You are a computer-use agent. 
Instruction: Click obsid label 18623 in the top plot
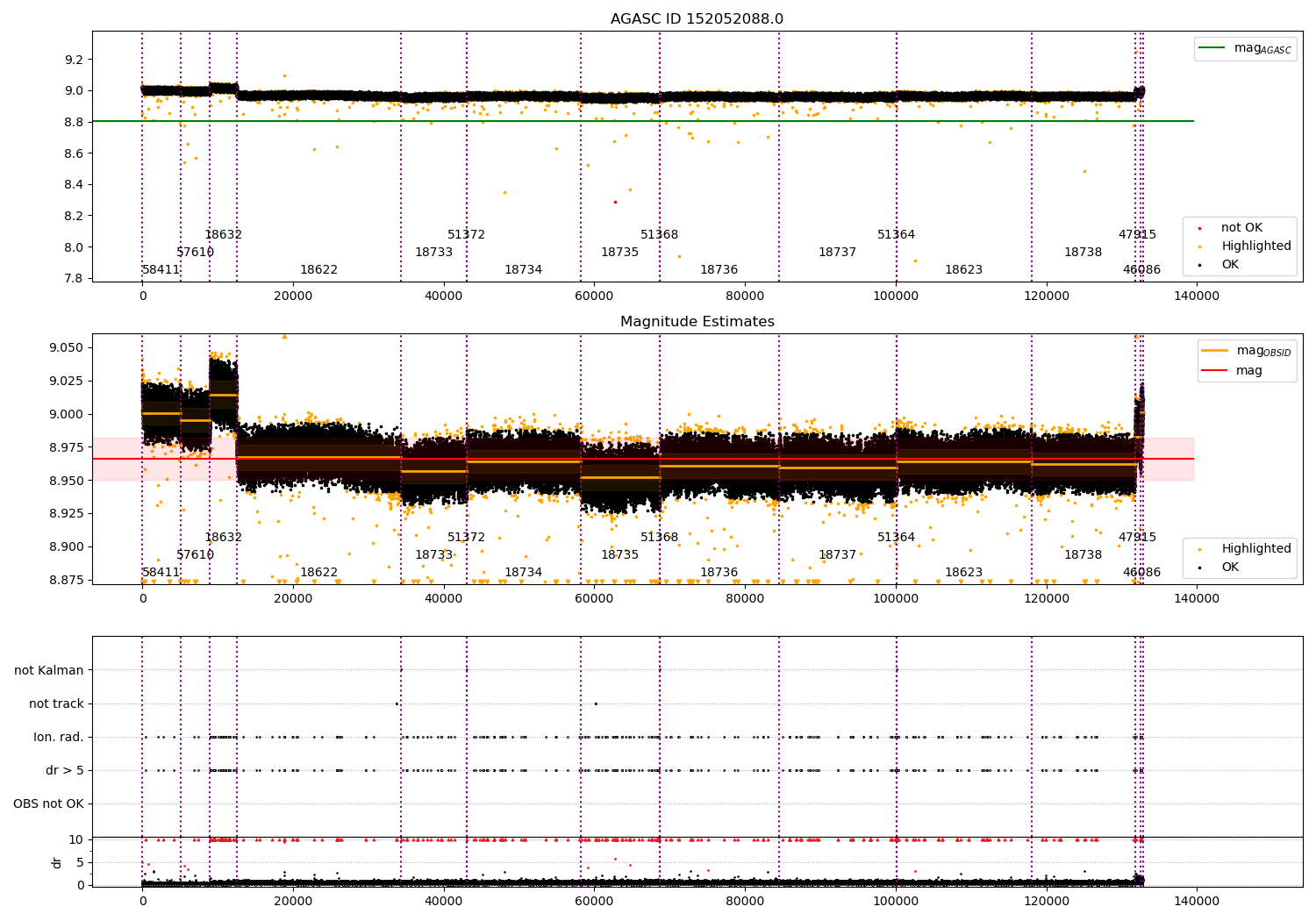(x=963, y=270)
